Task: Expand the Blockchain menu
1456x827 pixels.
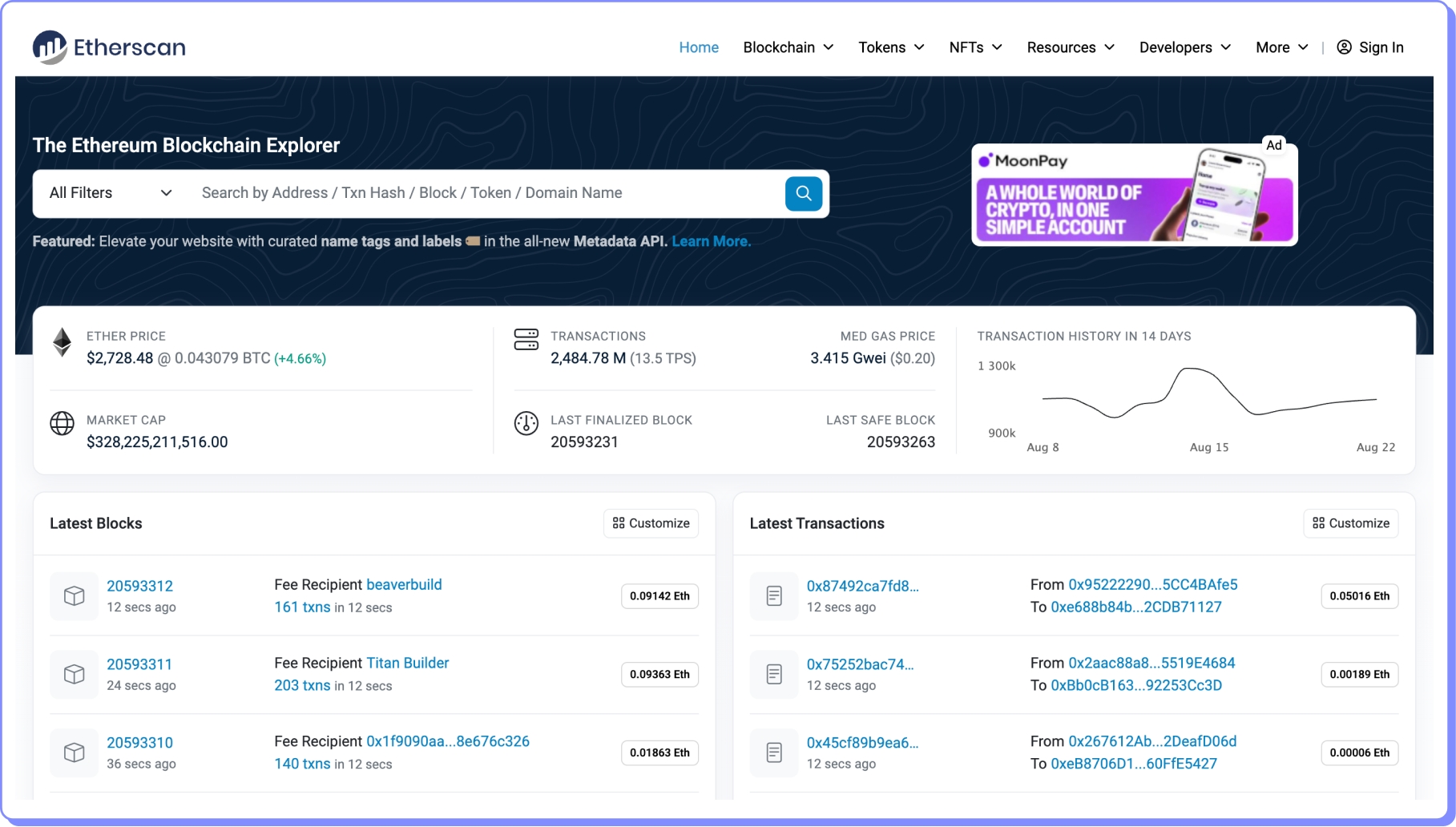Action: (x=788, y=47)
